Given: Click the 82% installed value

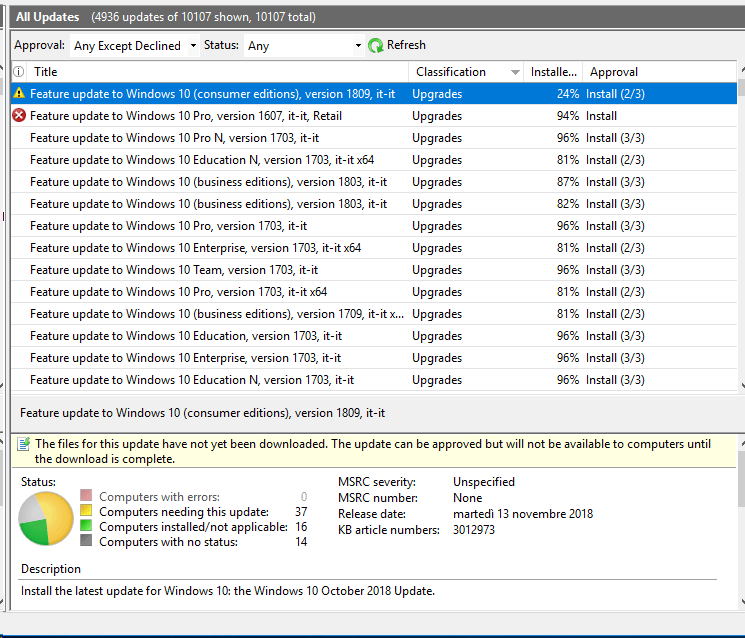Looking at the screenshot, I should point(568,204).
